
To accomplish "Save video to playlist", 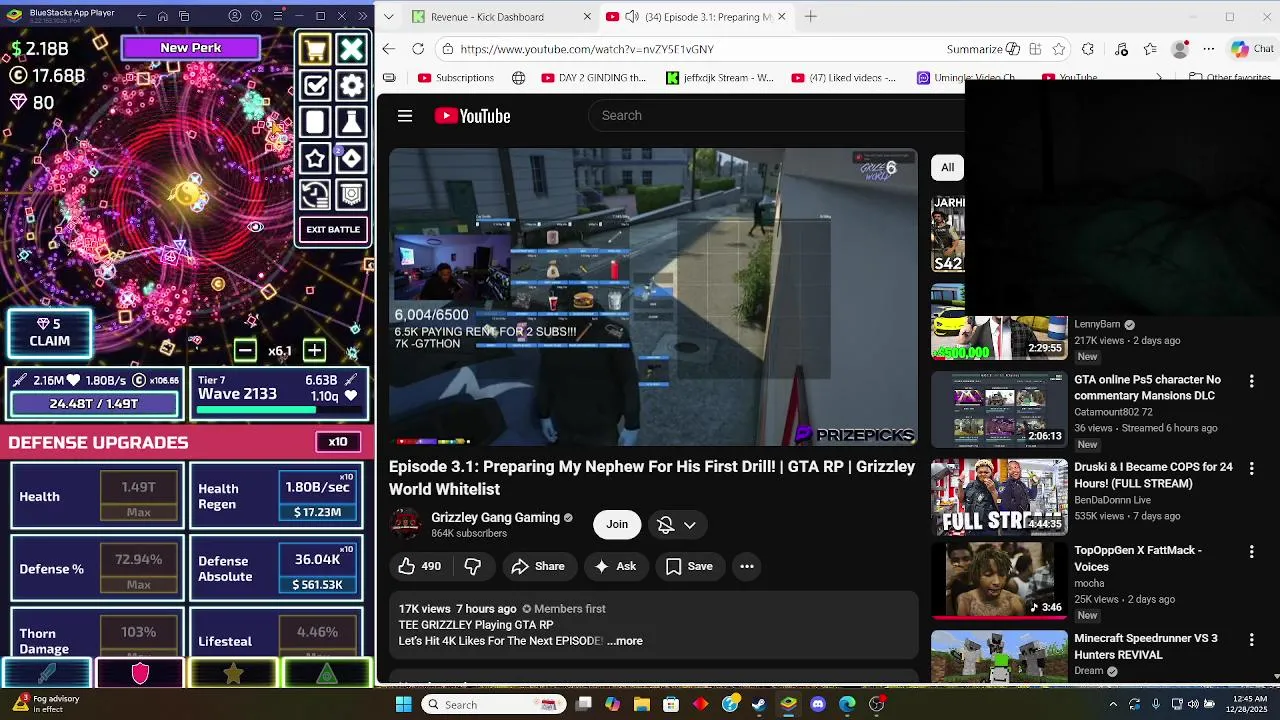I will pyautogui.click(x=689, y=566).
